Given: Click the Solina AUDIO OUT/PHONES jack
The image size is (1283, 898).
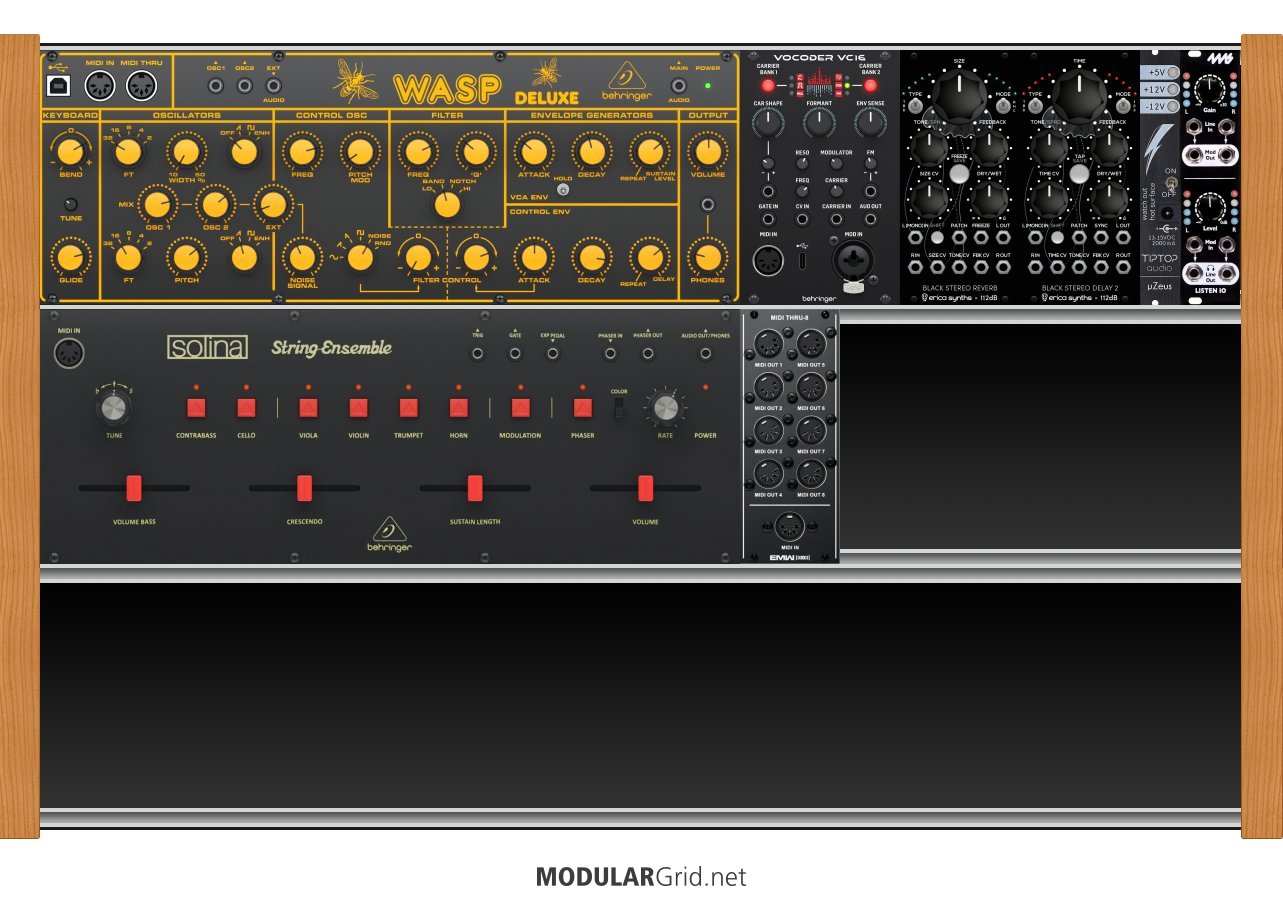Looking at the screenshot, I should point(705,354).
